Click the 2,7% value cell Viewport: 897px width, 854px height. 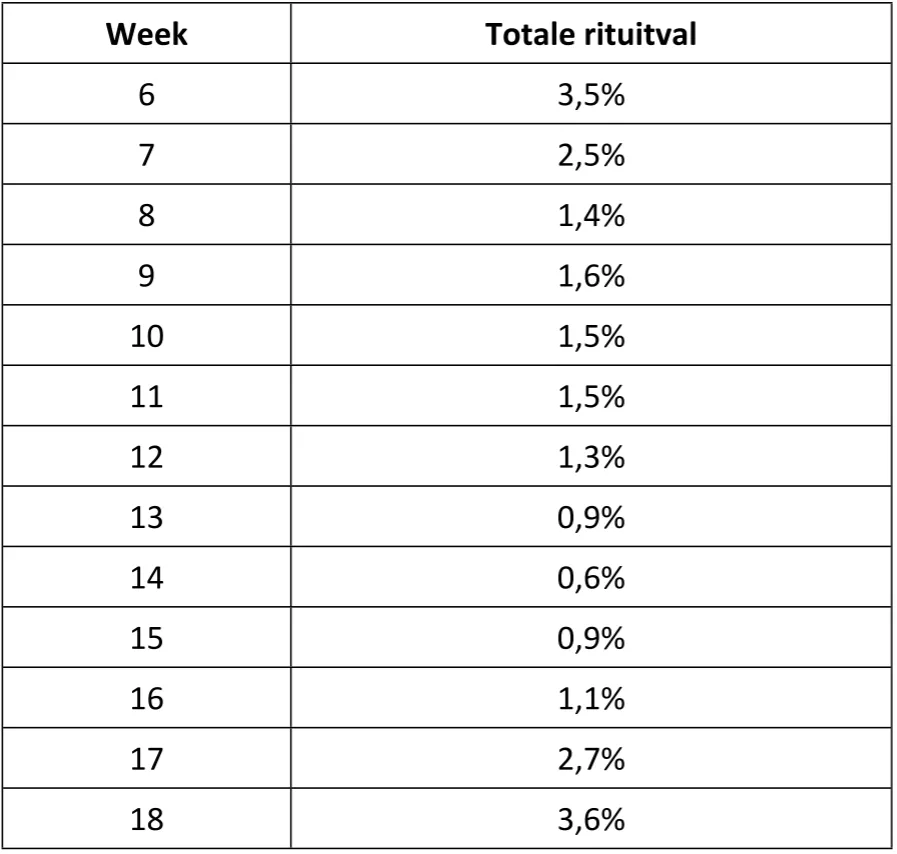tap(590, 758)
